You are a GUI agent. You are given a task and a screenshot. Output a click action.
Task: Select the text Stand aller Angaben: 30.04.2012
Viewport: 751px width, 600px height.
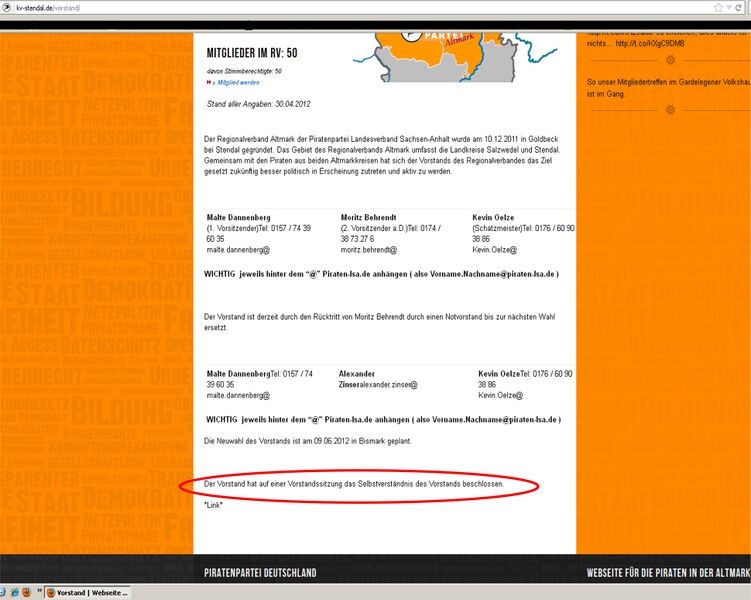pos(259,104)
